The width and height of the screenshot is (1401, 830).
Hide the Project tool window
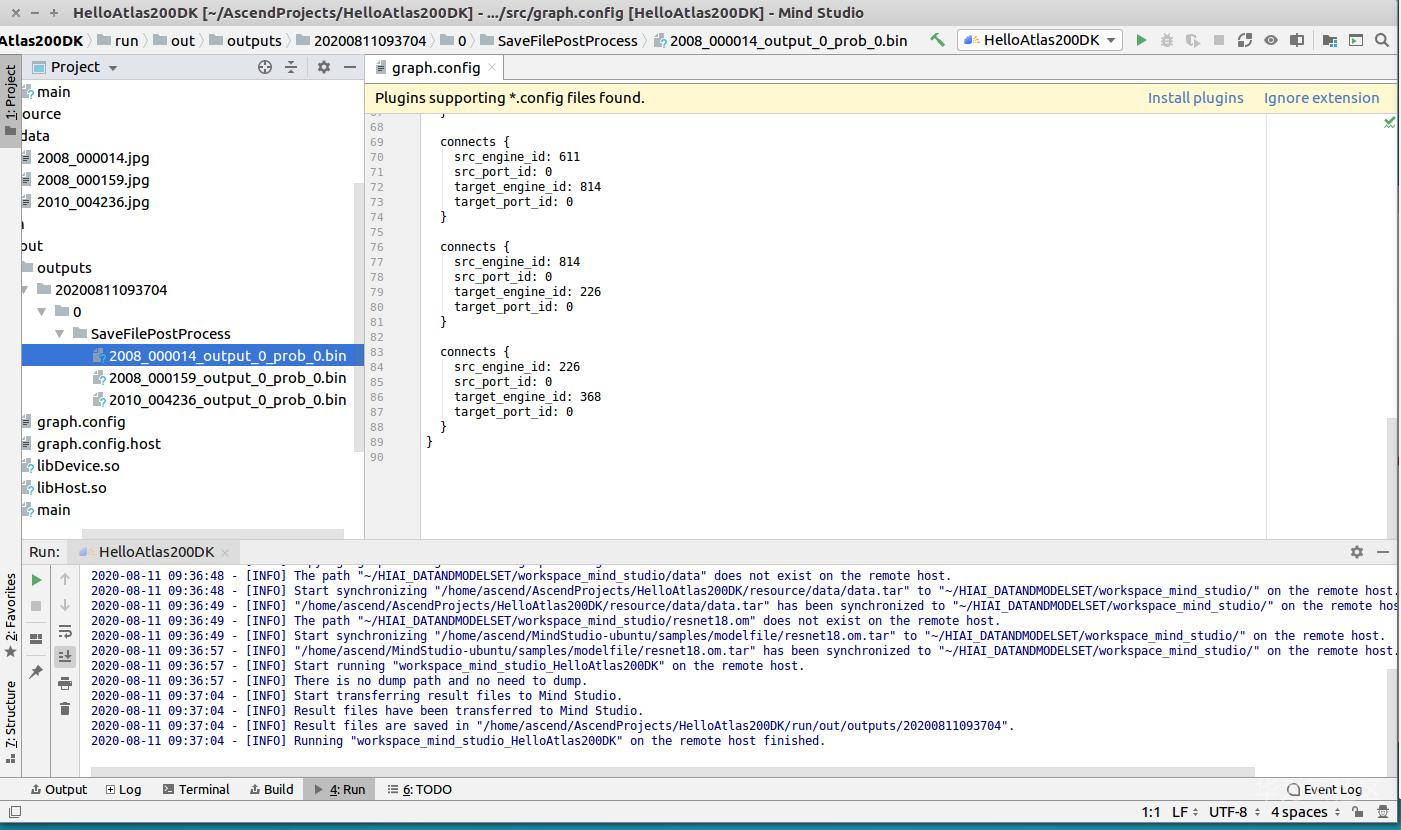pyautogui.click(x=350, y=67)
